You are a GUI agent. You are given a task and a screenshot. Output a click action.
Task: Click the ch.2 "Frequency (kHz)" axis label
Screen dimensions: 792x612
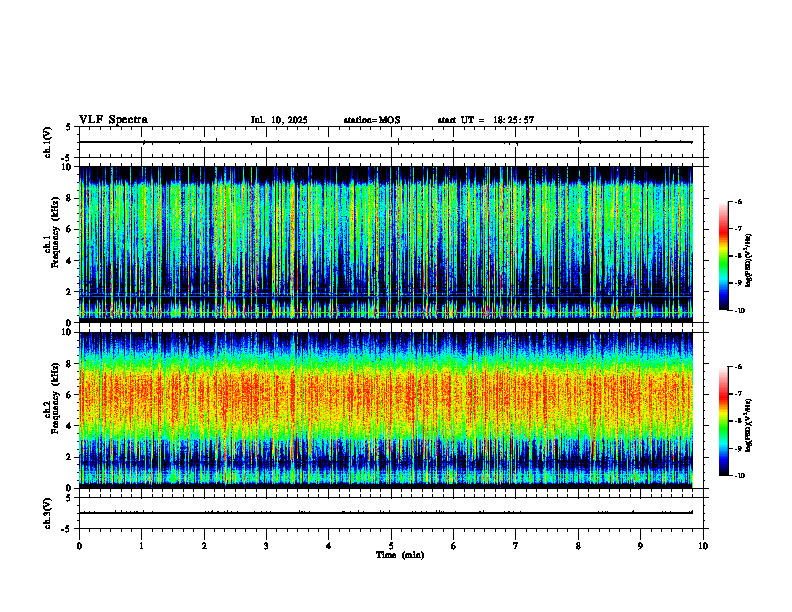click(55, 398)
